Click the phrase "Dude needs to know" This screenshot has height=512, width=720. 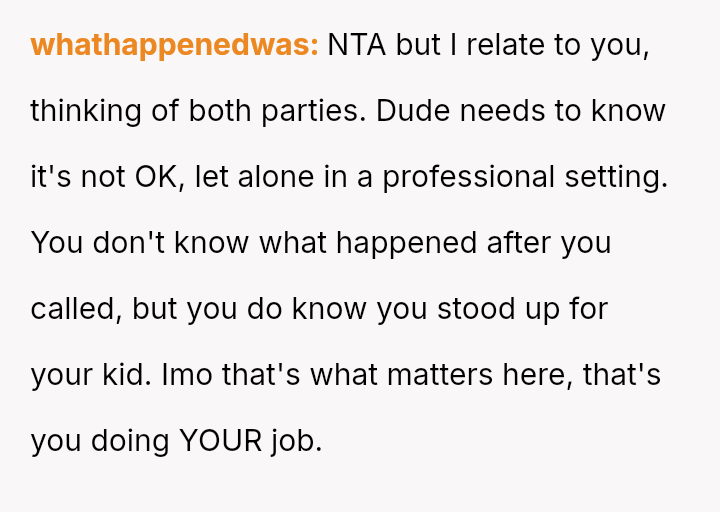pos(521,111)
